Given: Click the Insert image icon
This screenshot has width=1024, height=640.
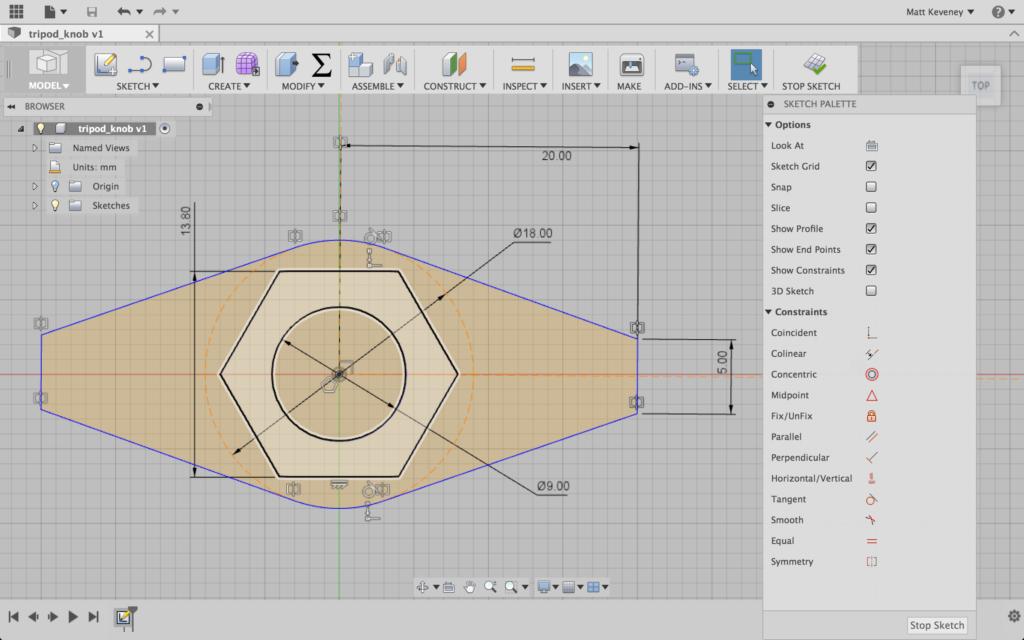Looking at the screenshot, I should (580, 65).
